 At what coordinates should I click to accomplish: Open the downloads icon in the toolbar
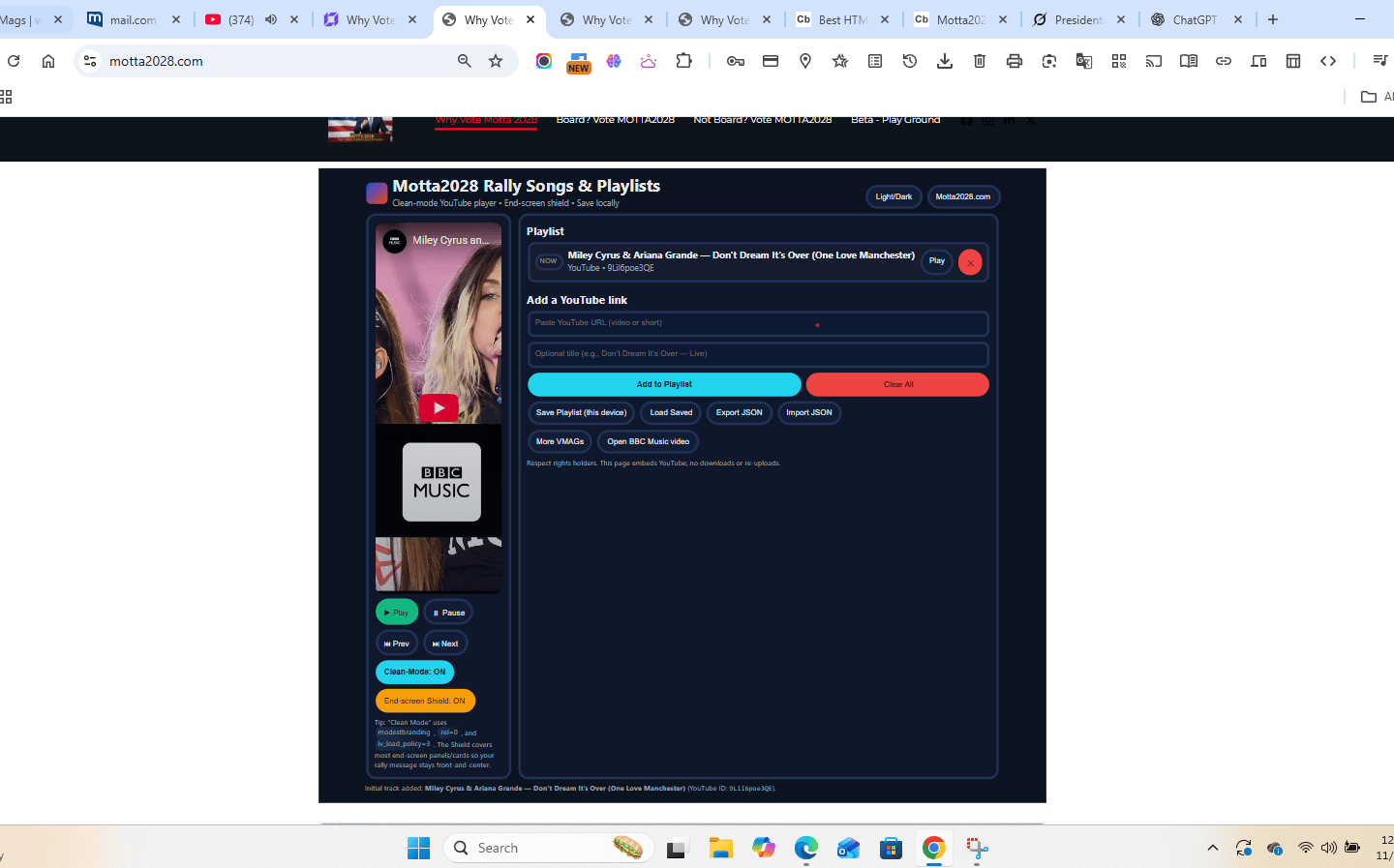coord(945,61)
